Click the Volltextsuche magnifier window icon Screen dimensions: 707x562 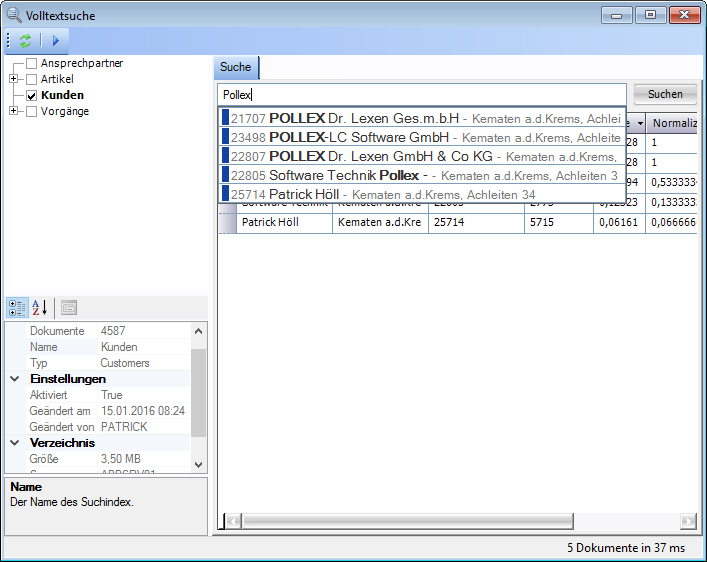[x=13, y=14]
